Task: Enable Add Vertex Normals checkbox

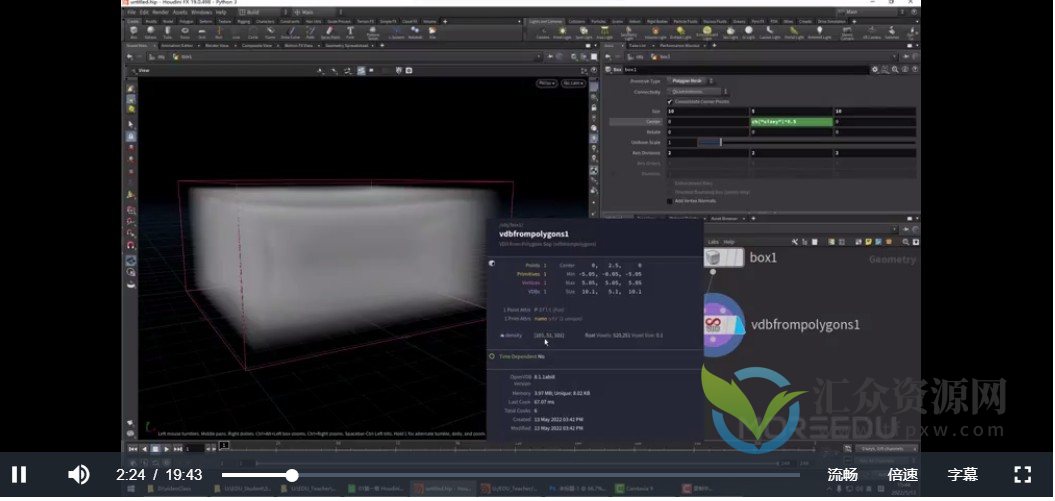Action: [x=670, y=200]
